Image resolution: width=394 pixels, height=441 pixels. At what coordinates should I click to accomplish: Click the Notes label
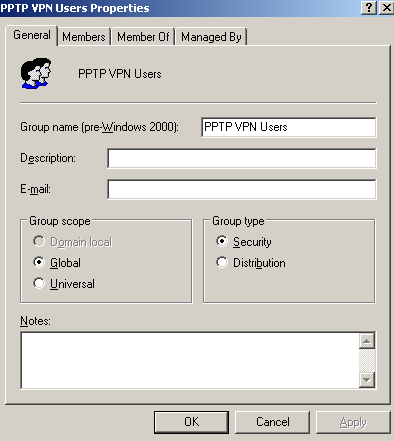[x=35, y=321]
